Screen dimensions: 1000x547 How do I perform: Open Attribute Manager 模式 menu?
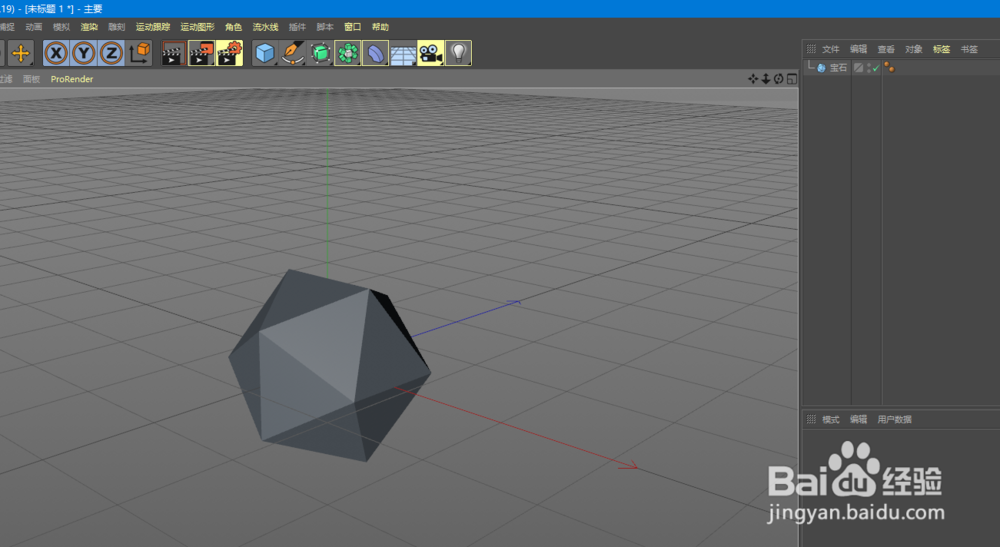(830, 419)
